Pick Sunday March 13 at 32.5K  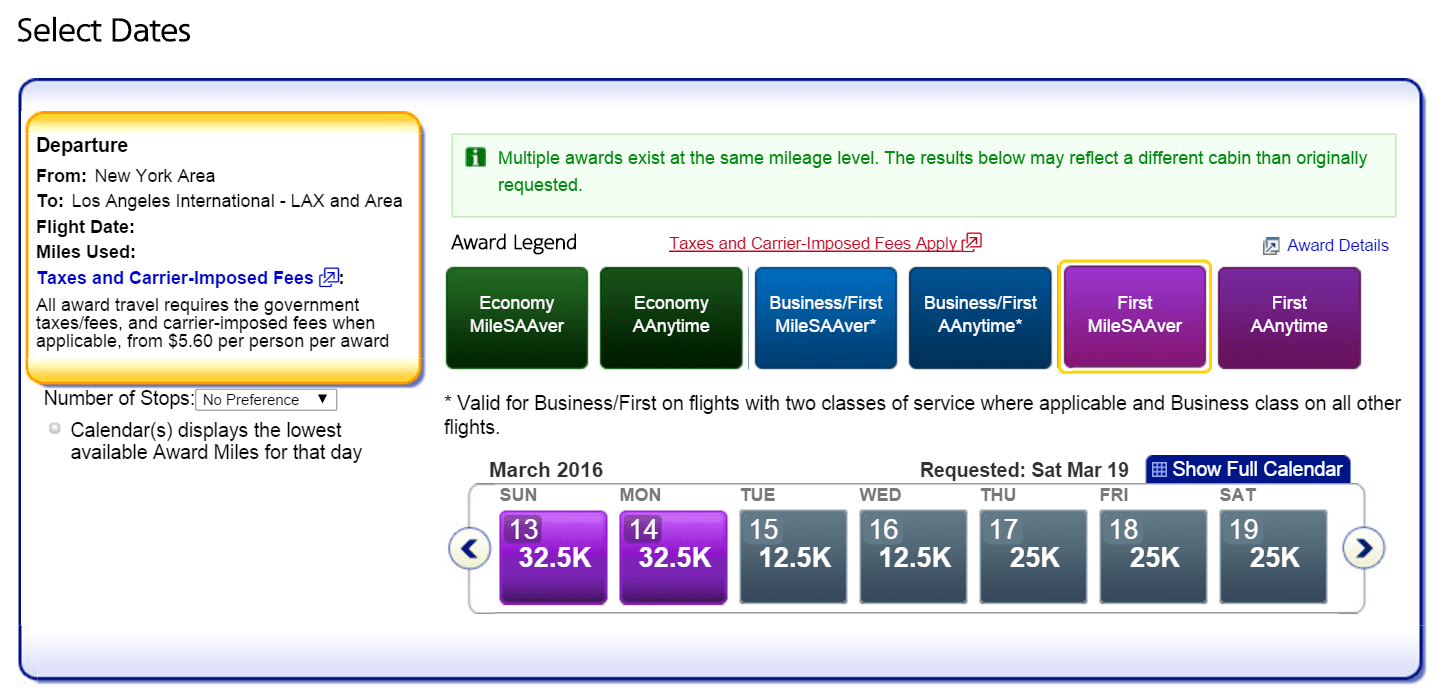tap(553, 557)
